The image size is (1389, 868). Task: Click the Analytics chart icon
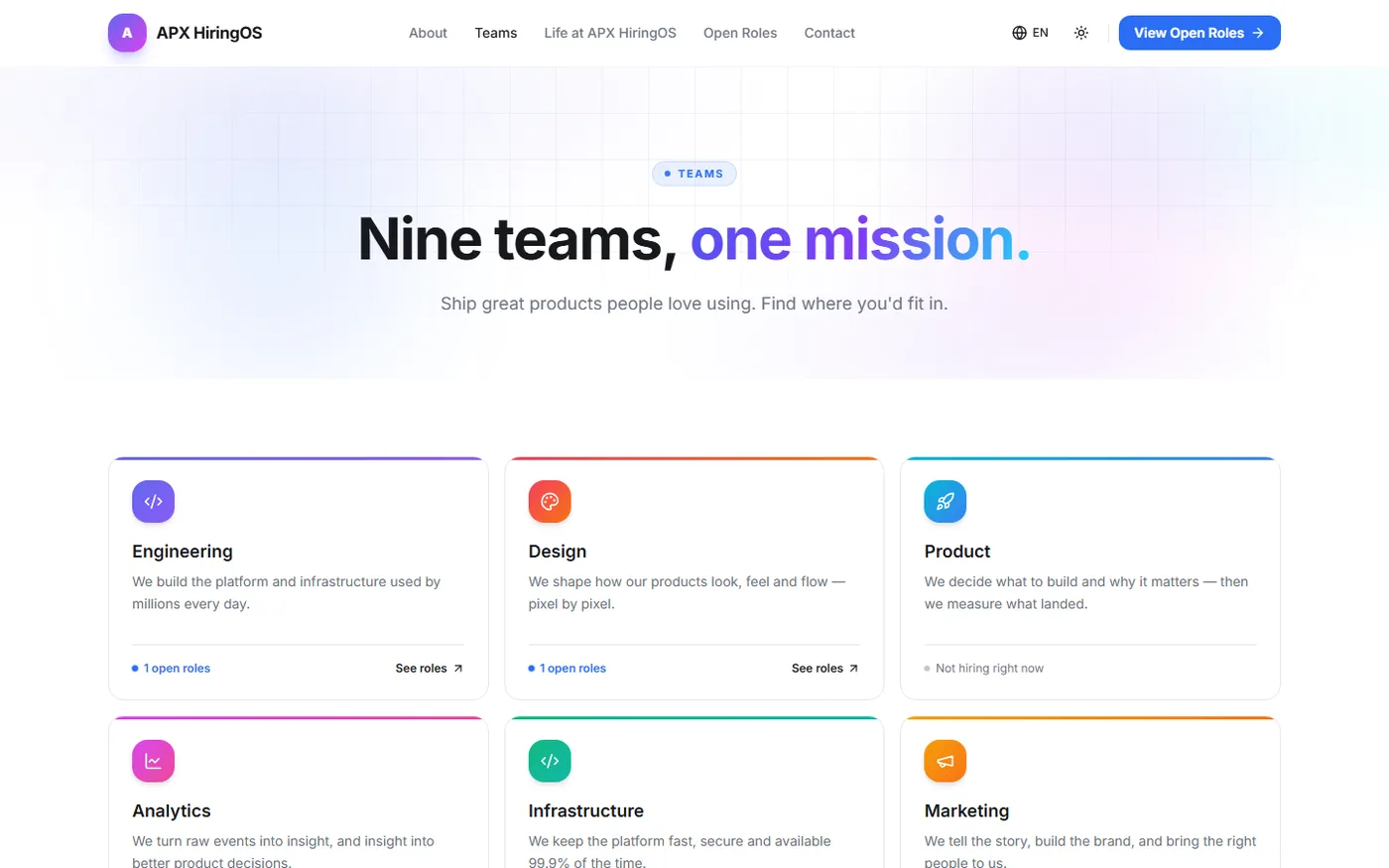[153, 761]
